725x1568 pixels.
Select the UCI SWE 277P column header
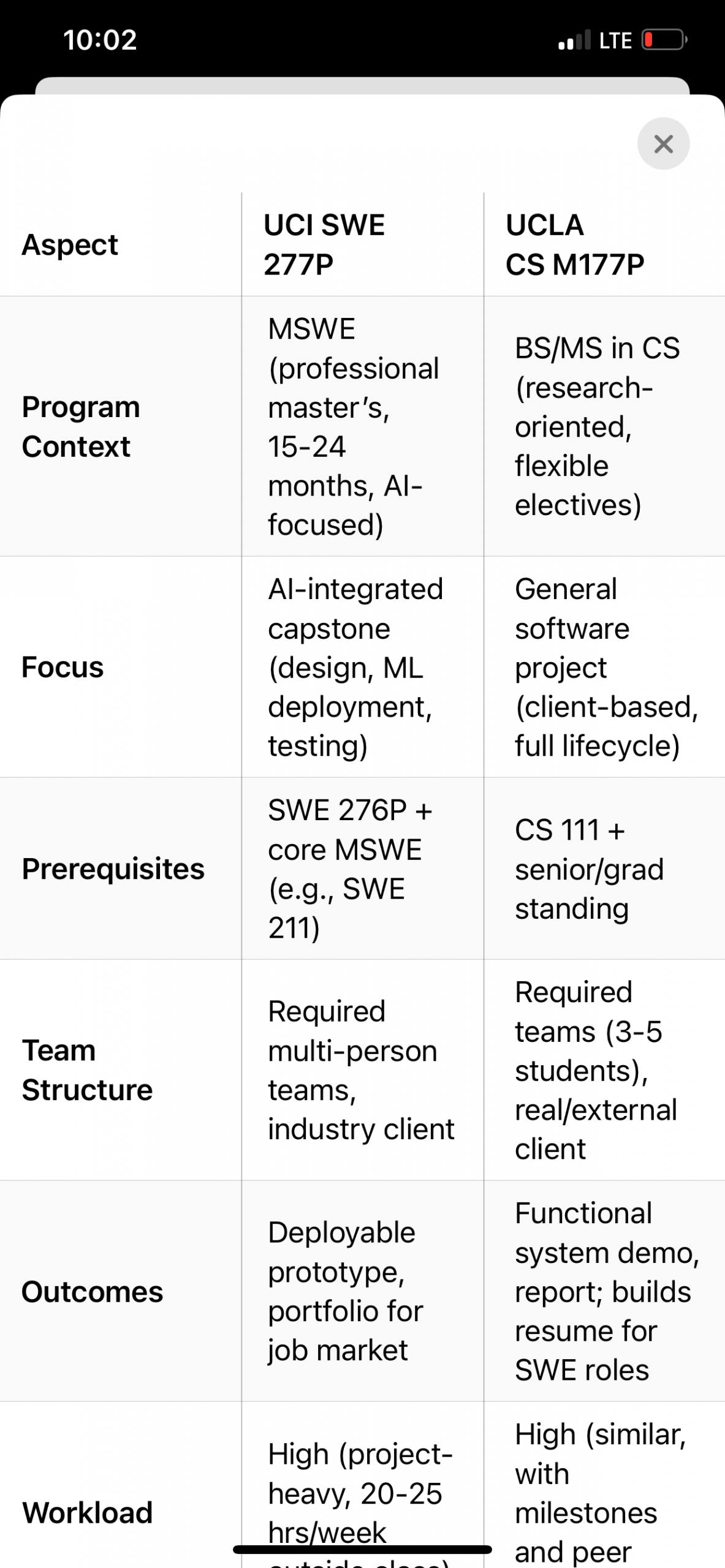324,244
